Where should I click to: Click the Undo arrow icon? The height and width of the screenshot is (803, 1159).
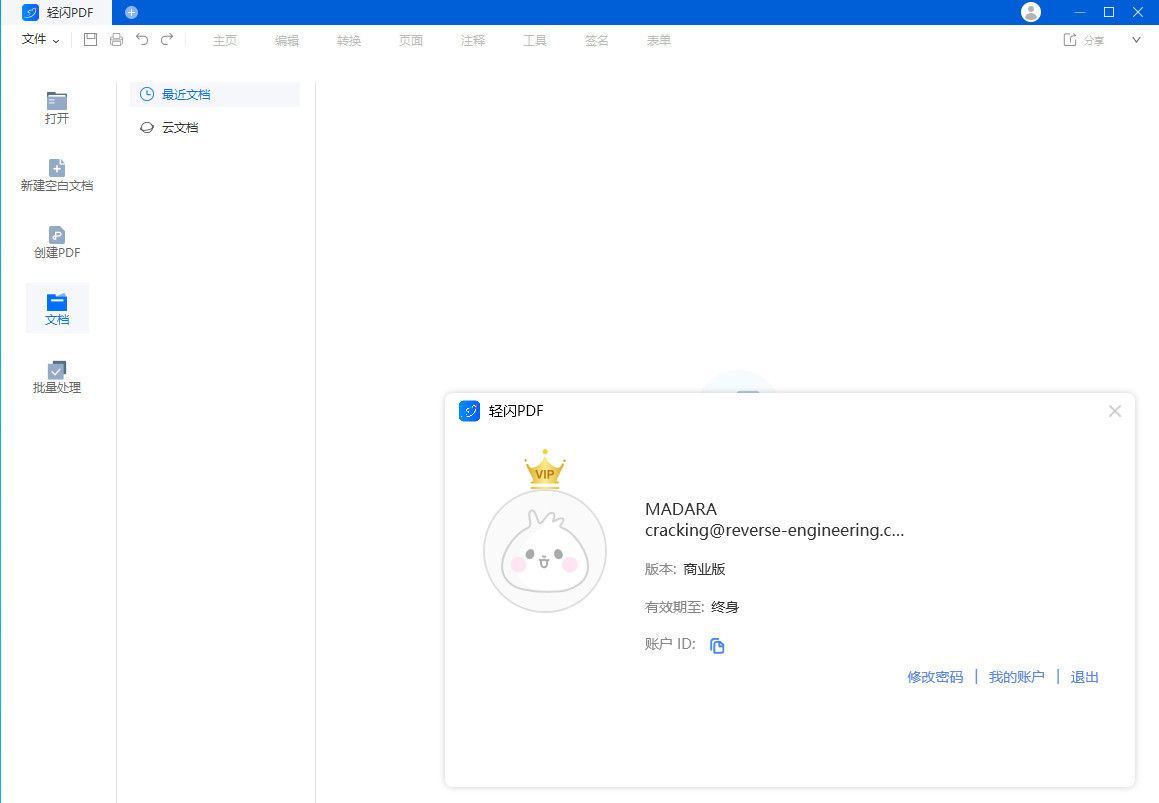point(142,40)
